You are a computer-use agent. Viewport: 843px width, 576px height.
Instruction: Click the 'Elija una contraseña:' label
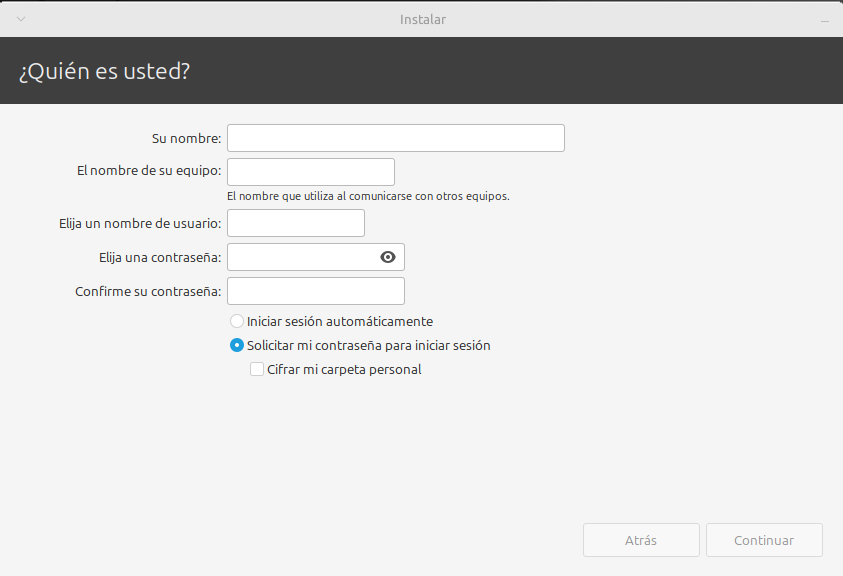click(x=160, y=258)
